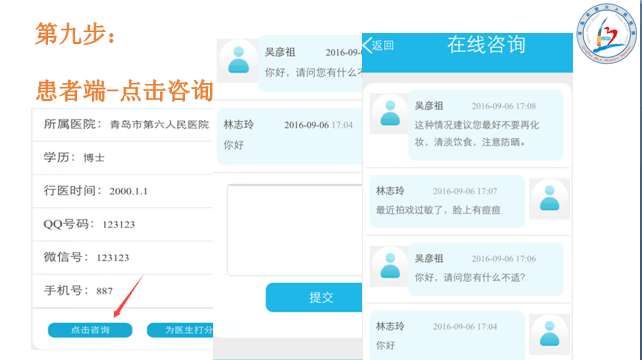
Task: Select timestamp 2016-09-06 17:07
Action: coord(465,191)
